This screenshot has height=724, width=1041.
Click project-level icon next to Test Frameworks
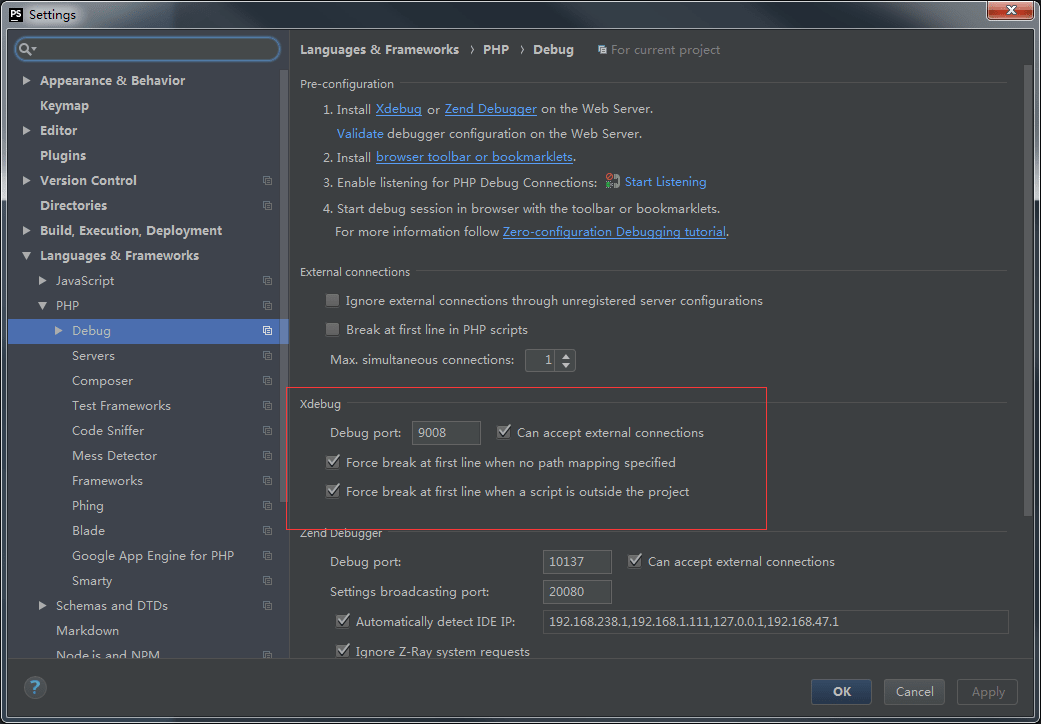268,405
